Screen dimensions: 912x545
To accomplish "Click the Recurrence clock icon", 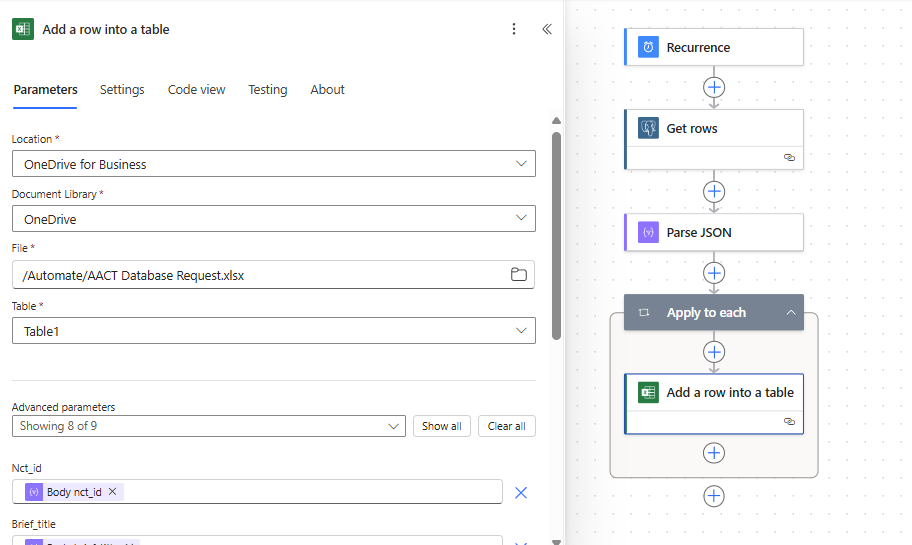I will (648, 47).
